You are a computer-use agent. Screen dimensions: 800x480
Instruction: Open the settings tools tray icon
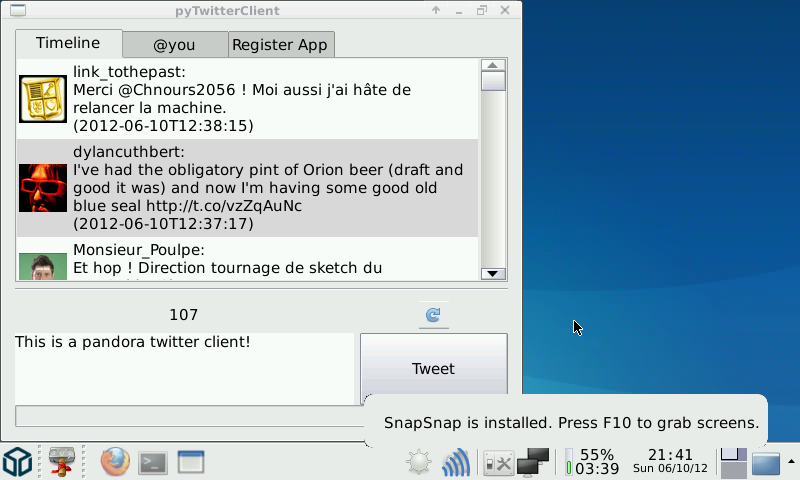click(497, 463)
